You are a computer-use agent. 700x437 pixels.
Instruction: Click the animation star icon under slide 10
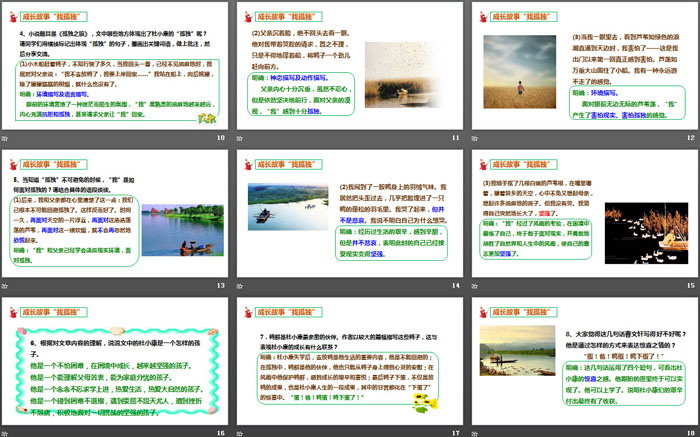pos(4,138)
